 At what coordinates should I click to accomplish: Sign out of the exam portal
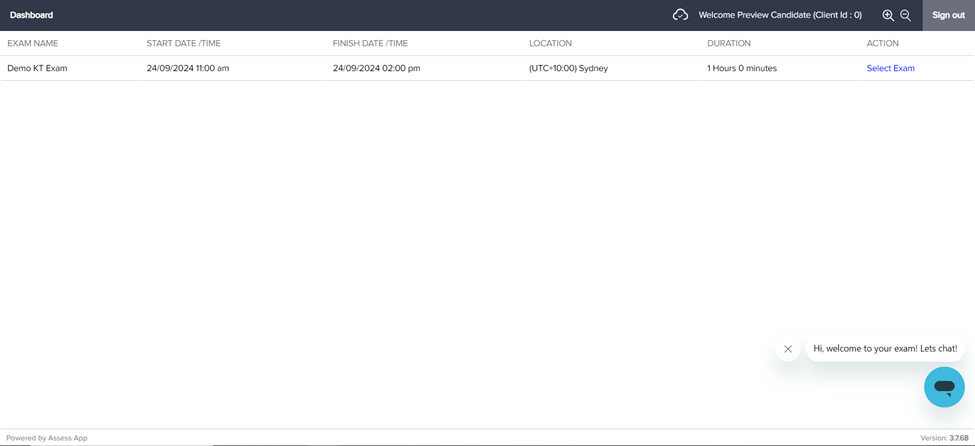[x=948, y=15]
